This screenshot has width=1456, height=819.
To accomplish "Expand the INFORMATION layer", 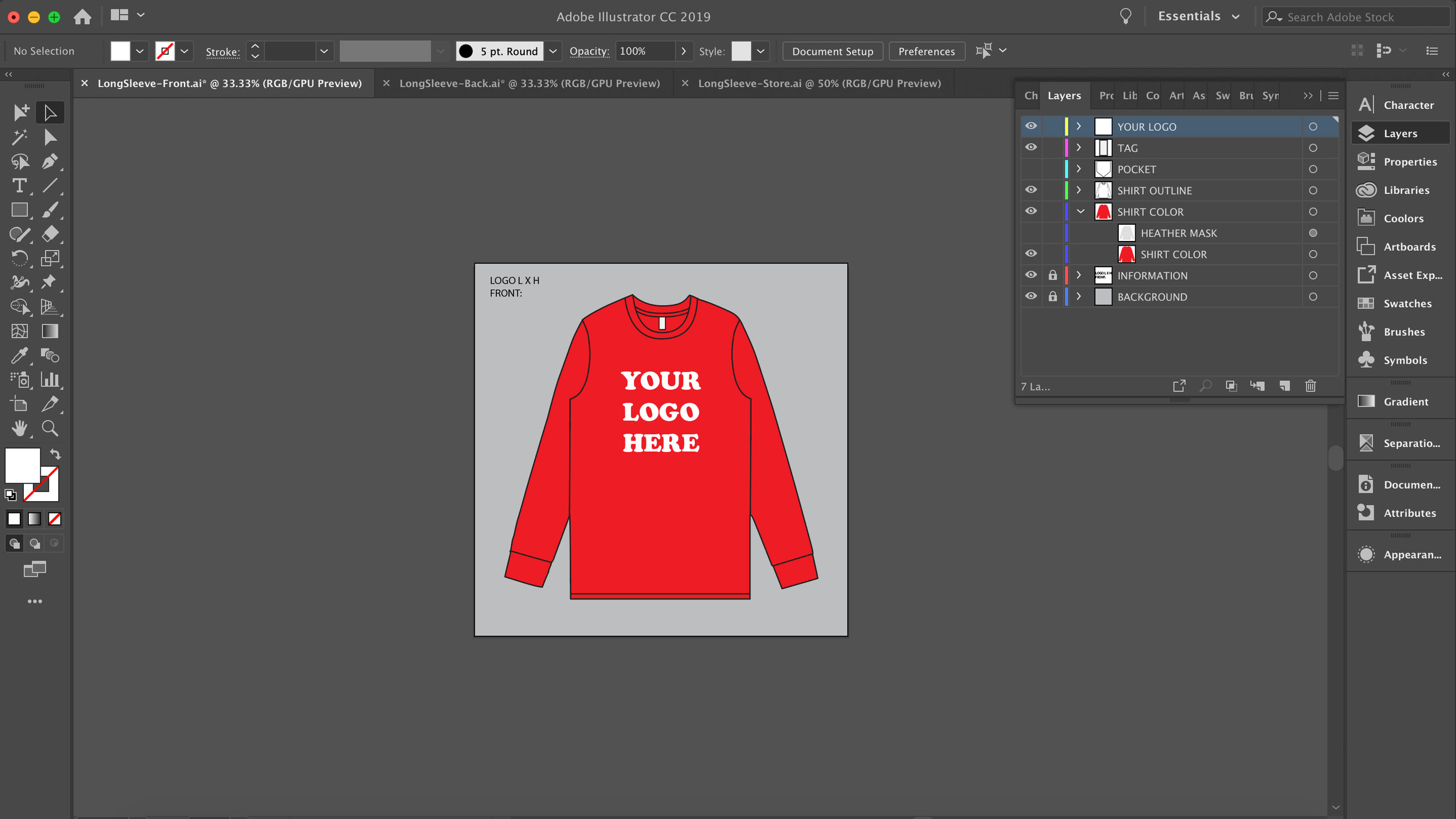I will click(x=1079, y=275).
